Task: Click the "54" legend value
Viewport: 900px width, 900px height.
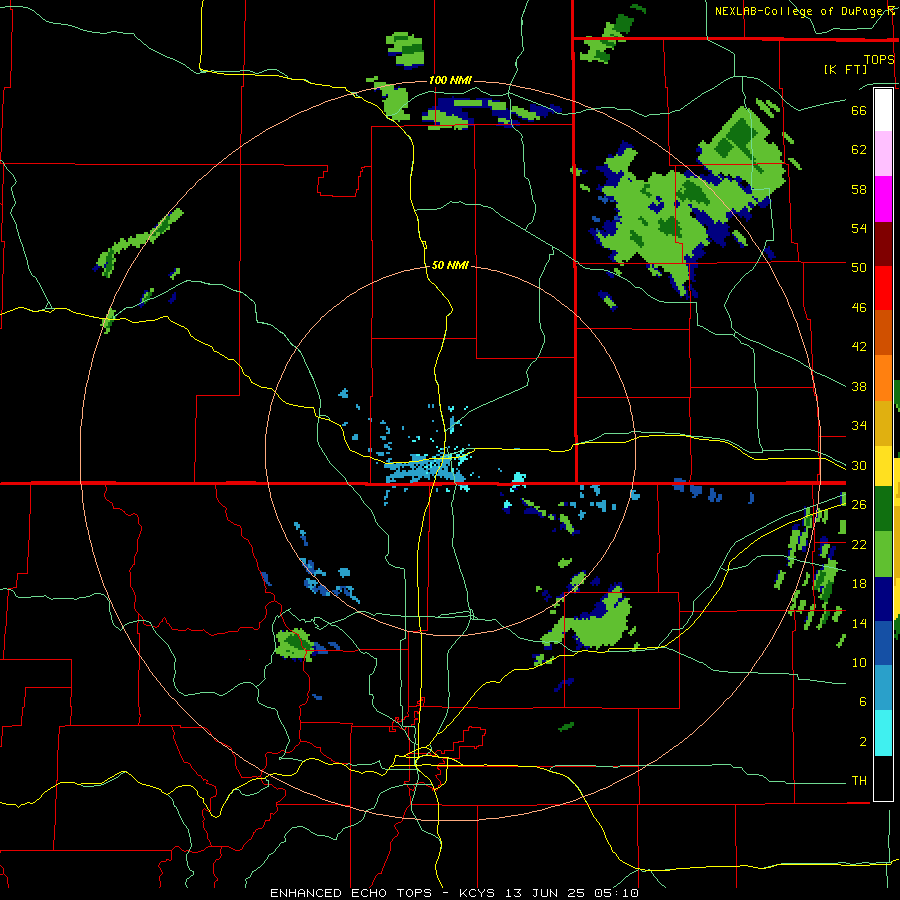Action: [859, 228]
